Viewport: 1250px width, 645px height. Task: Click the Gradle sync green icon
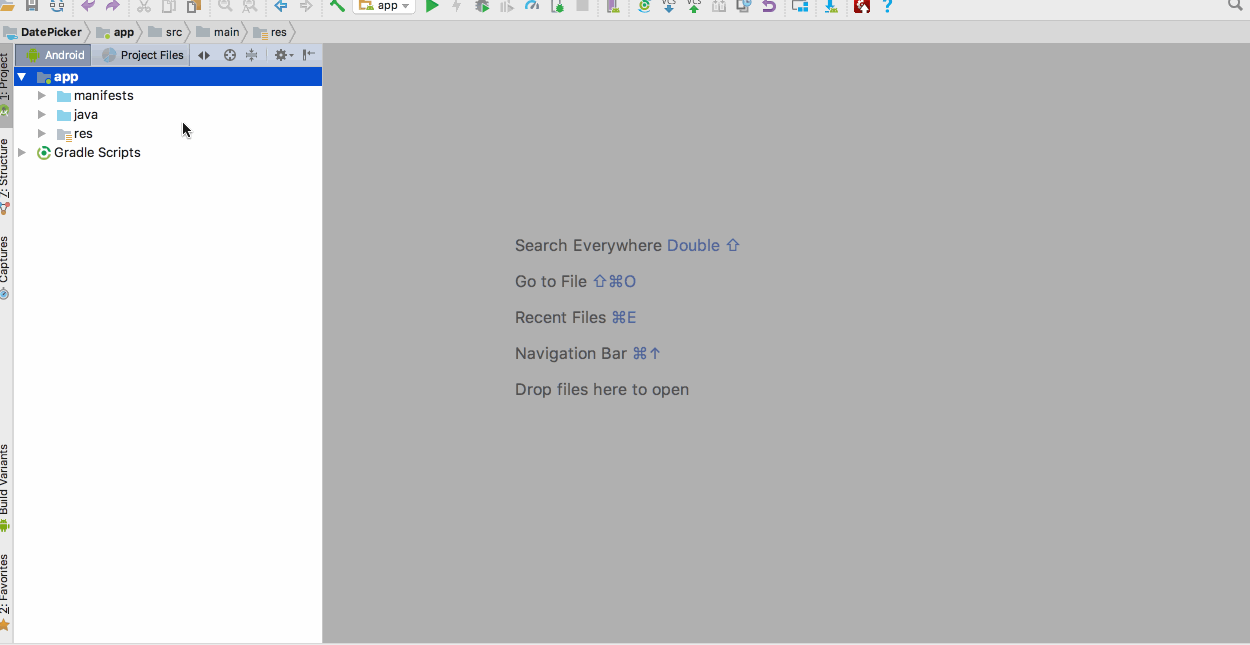(x=644, y=6)
